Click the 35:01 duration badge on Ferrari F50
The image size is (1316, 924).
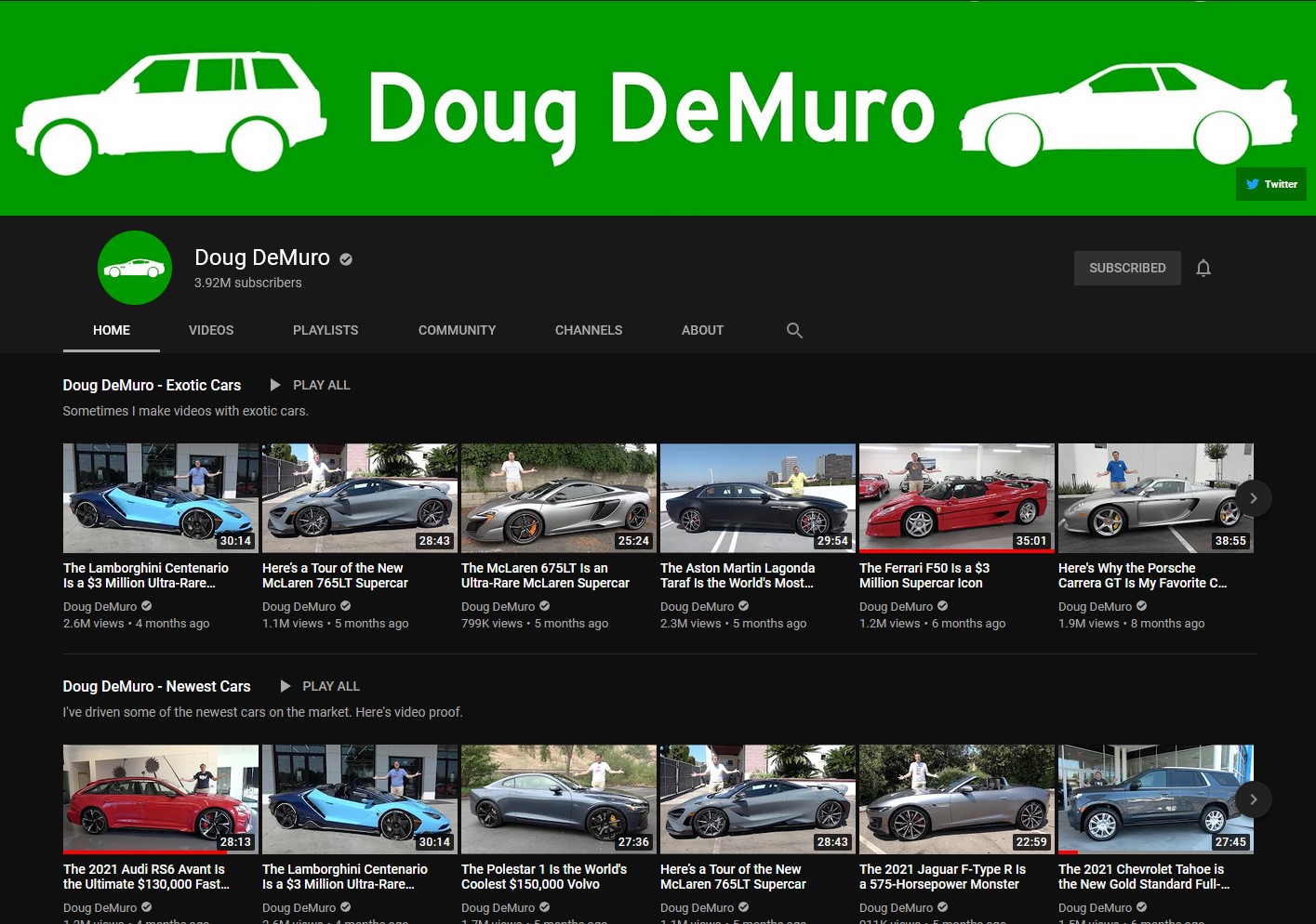pos(1031,540)
